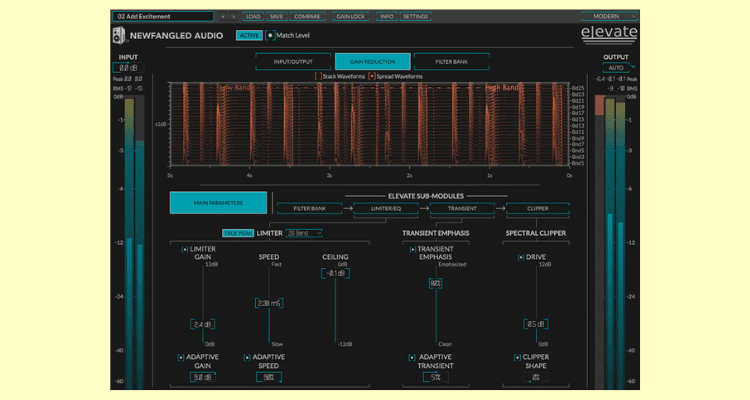Click Adaptive Speed percent field
750x400 pixels.
click(269, 377)
